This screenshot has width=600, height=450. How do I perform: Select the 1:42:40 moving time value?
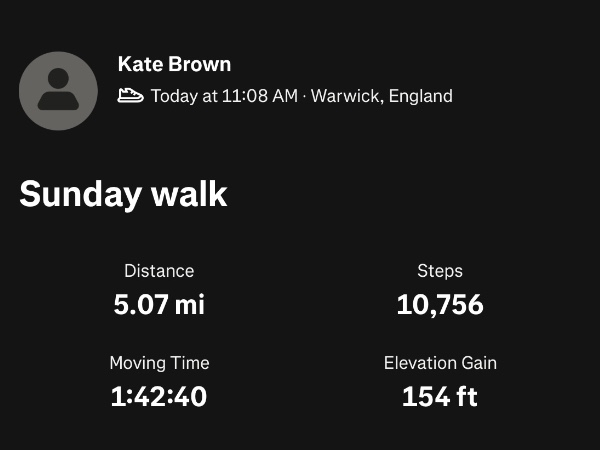159,396
